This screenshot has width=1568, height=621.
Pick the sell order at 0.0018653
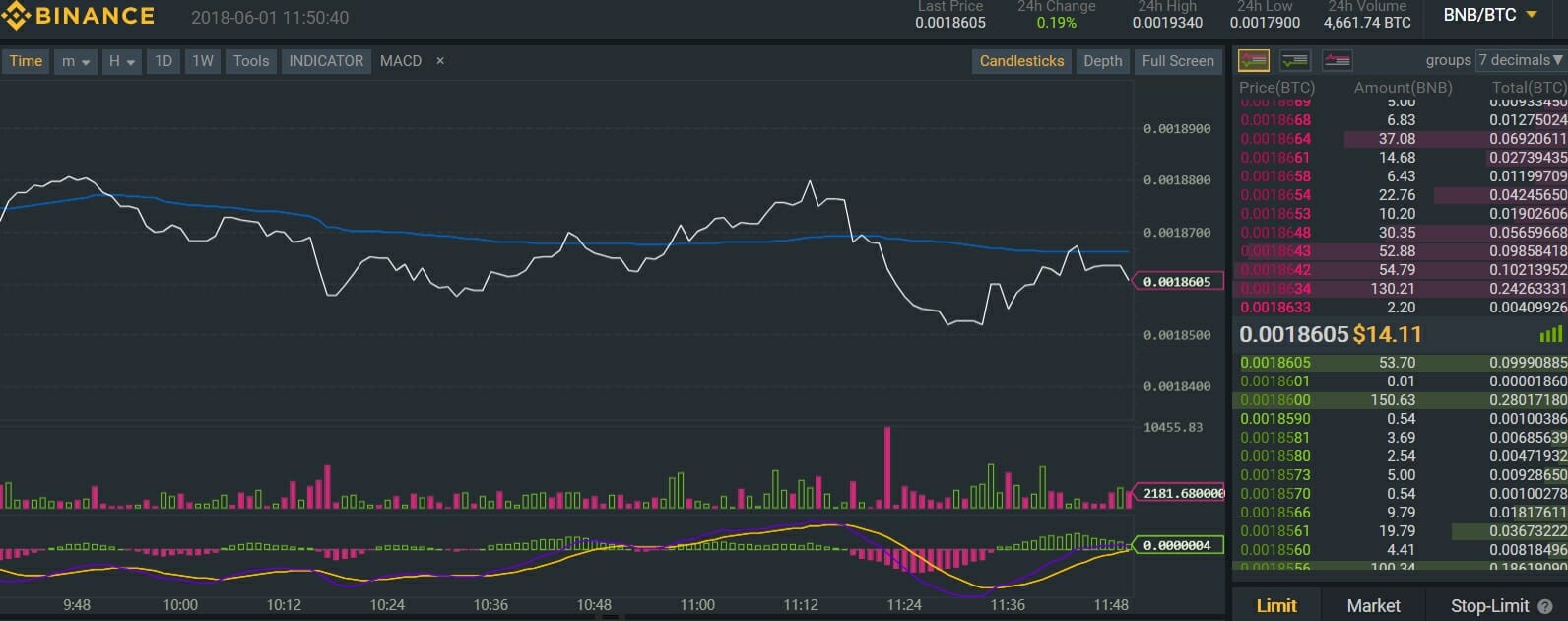pos(1400,214)
